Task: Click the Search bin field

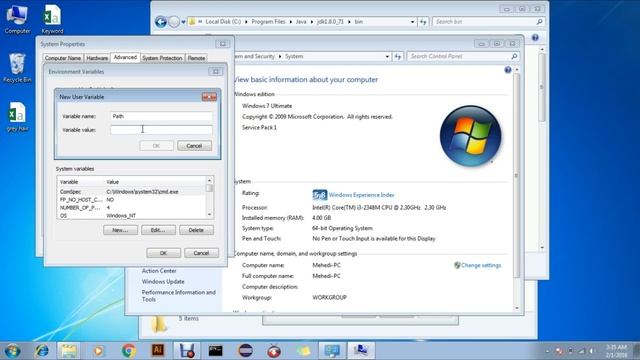Action: coord(484,22)
